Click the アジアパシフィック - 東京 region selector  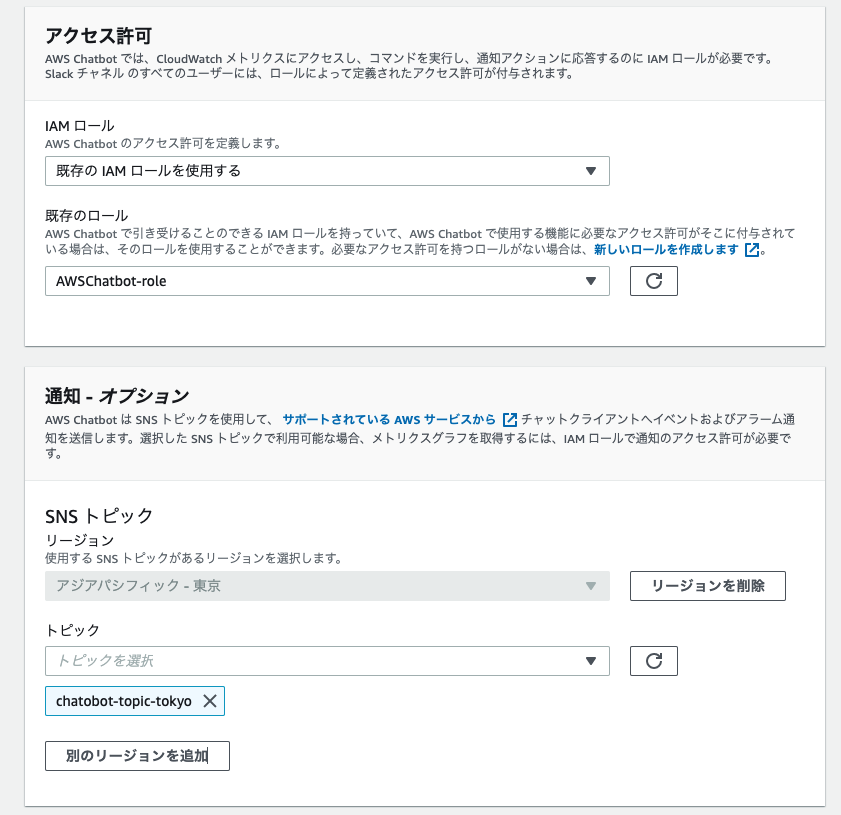(x=325, y=586)
